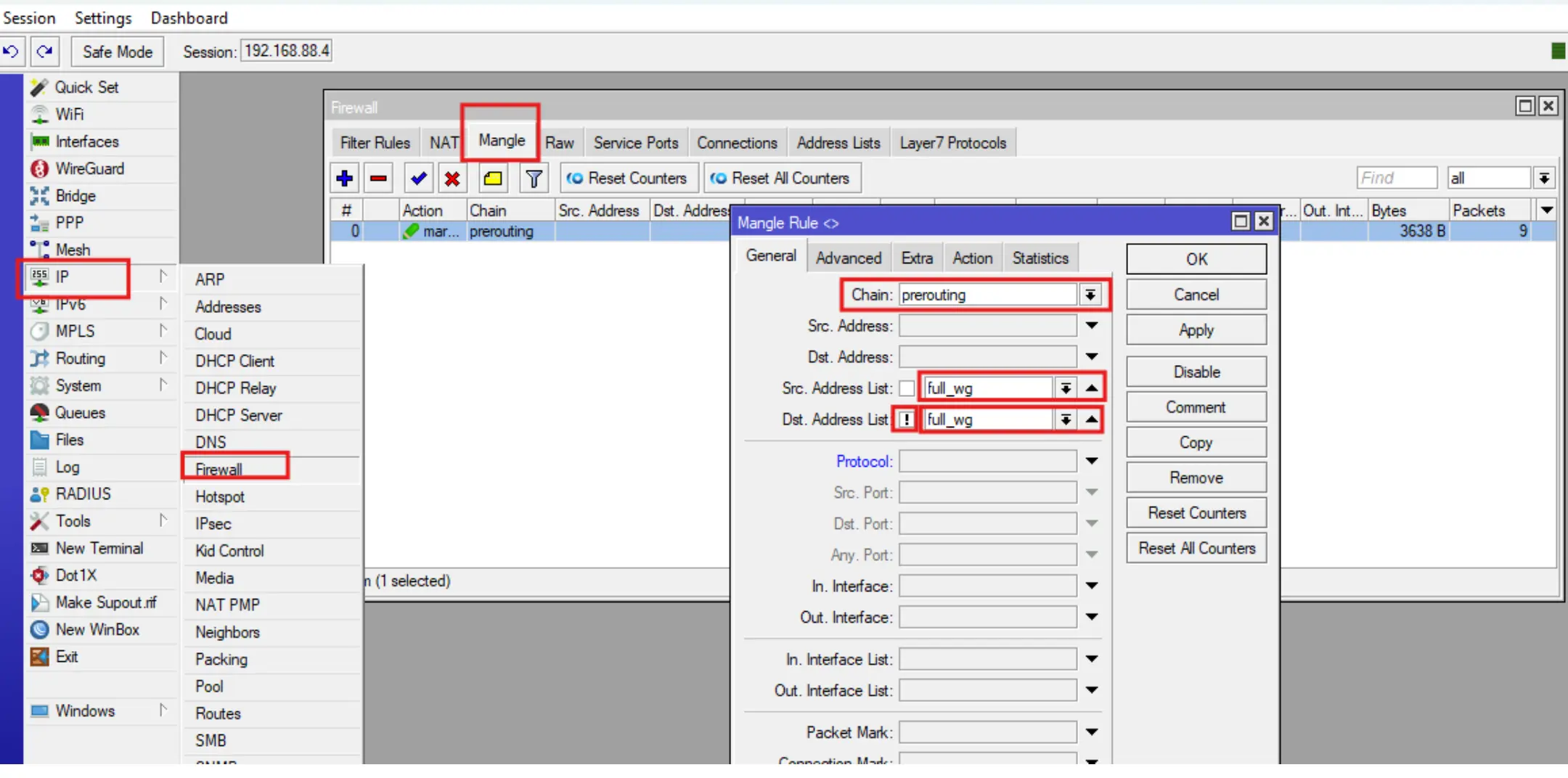Toggle Dst. Address List invert checkbox
The width and height of the screenshot is (1568, 778).
pos(906,419)
